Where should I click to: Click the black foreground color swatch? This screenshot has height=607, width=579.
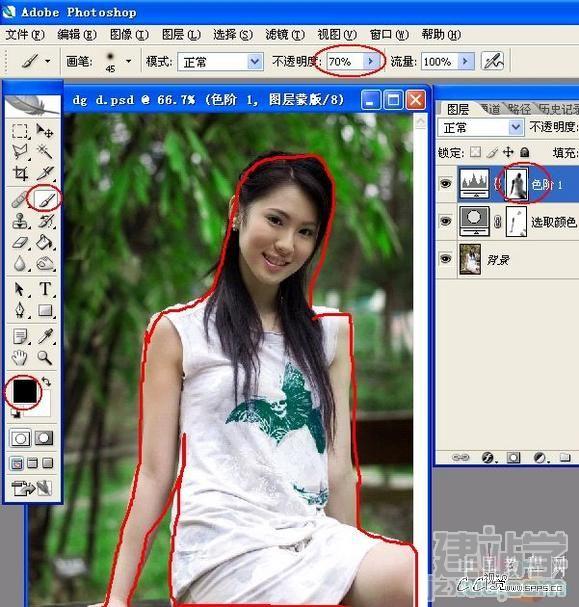coord(24,391)
